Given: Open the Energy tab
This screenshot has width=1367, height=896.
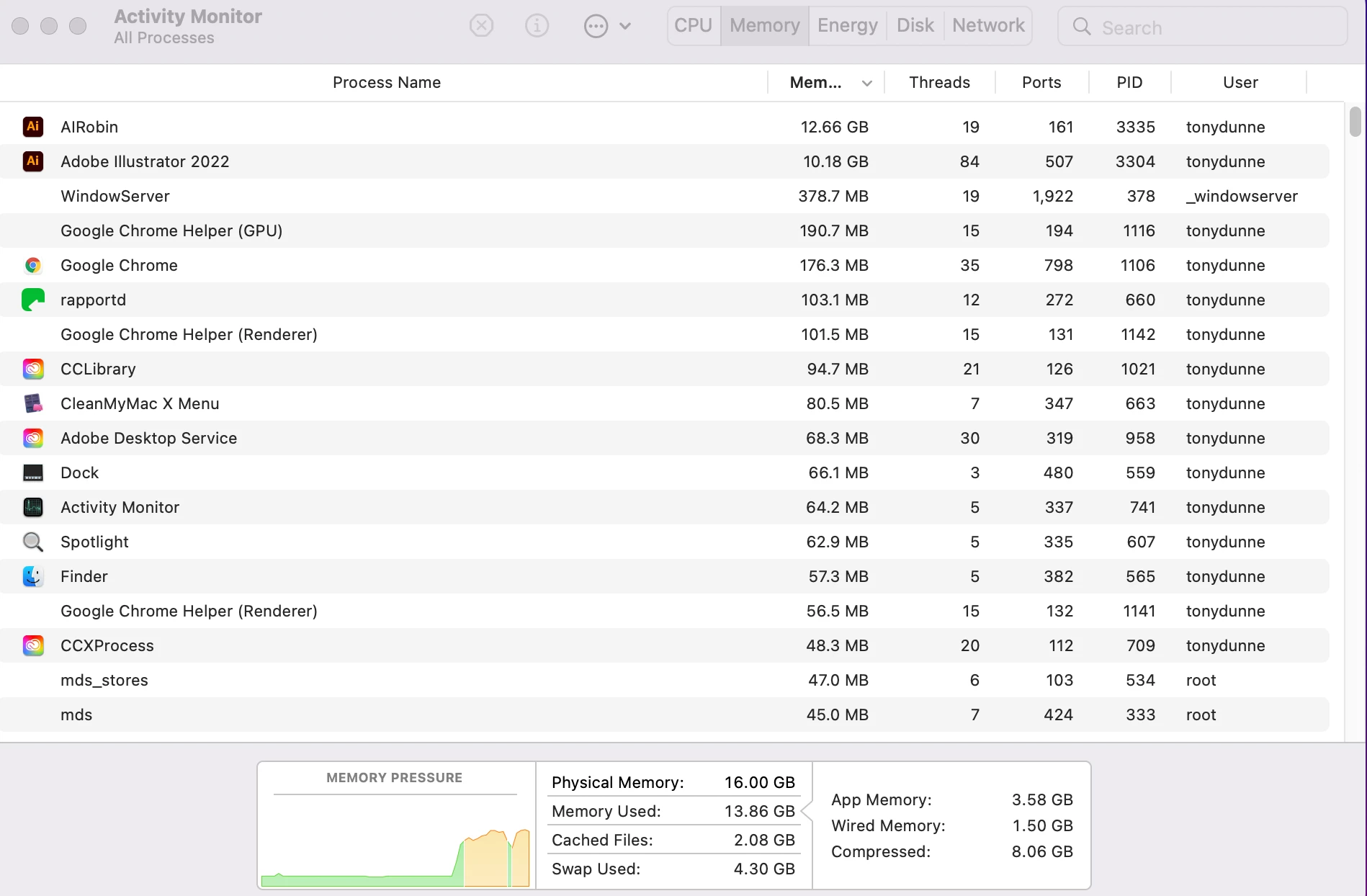Looking at the screenshot, I should (x=848, y=26).
